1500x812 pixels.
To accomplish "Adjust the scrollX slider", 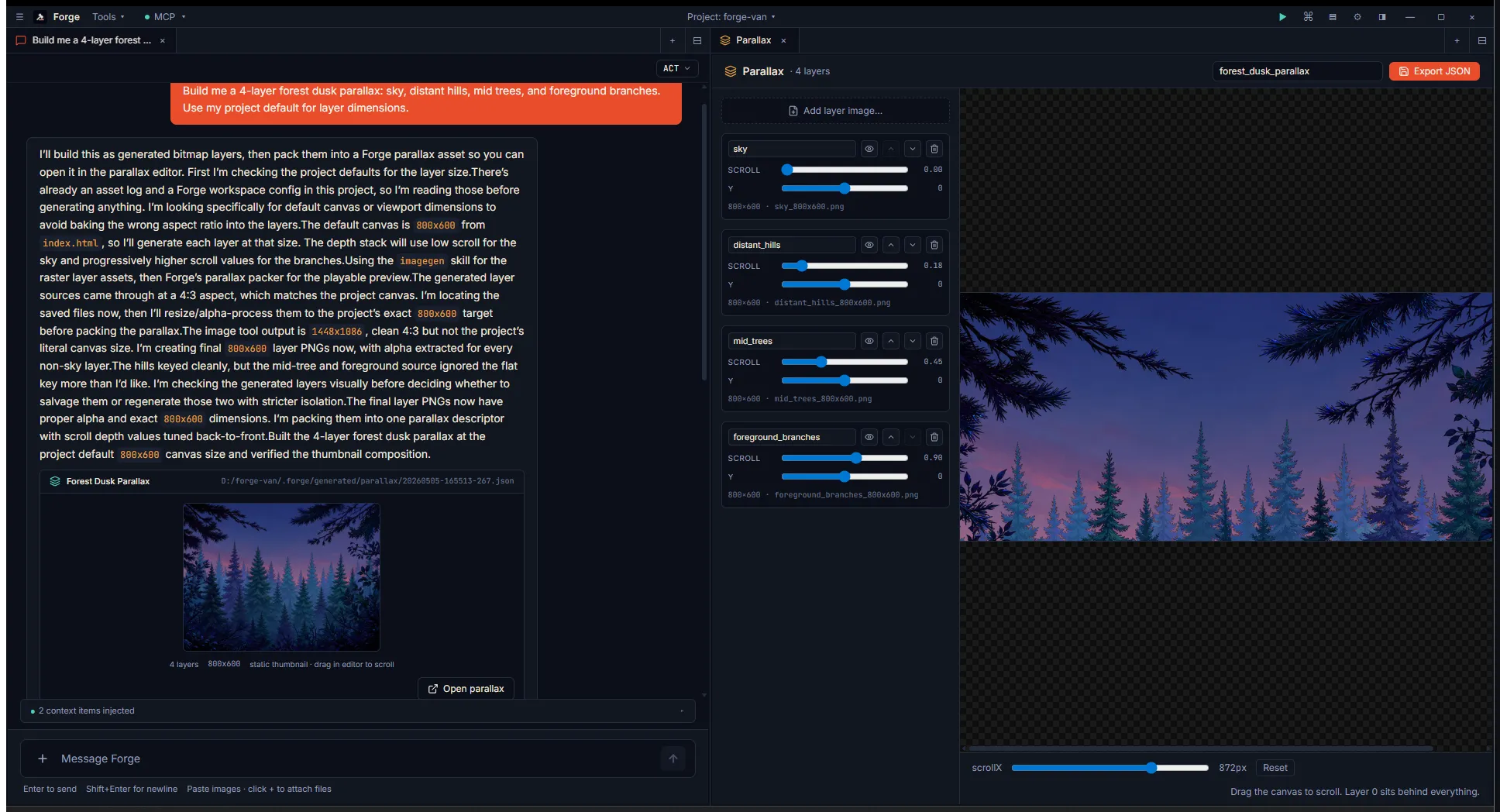I will 1110,768.
